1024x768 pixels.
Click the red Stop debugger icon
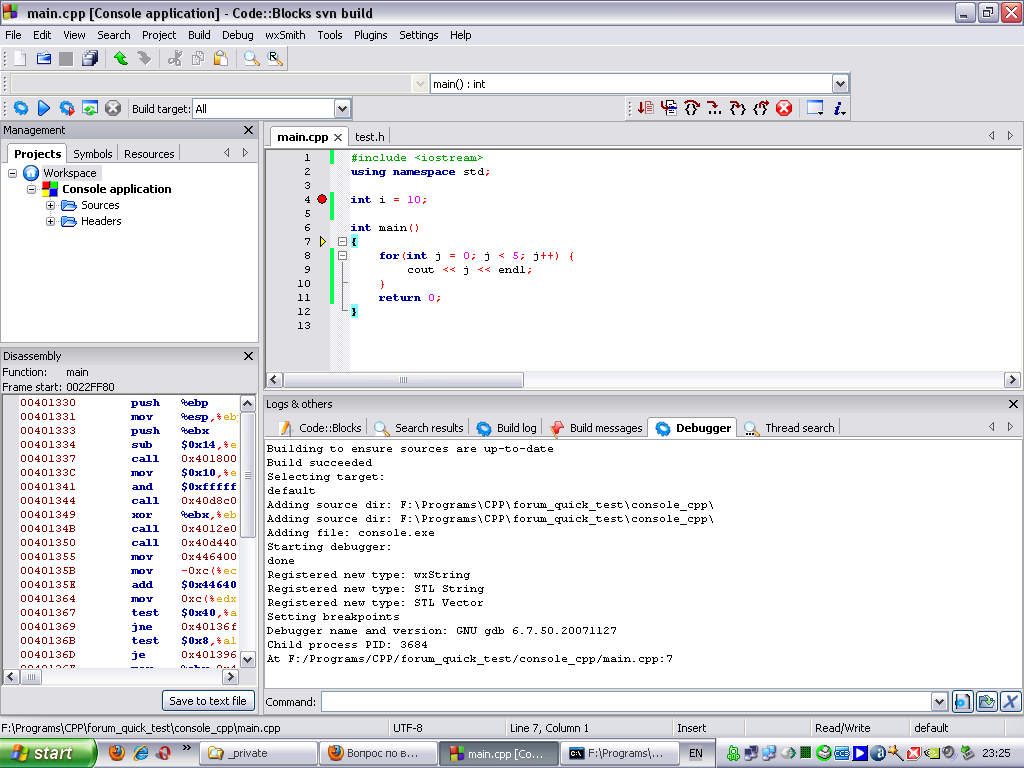tap(784, 108)
